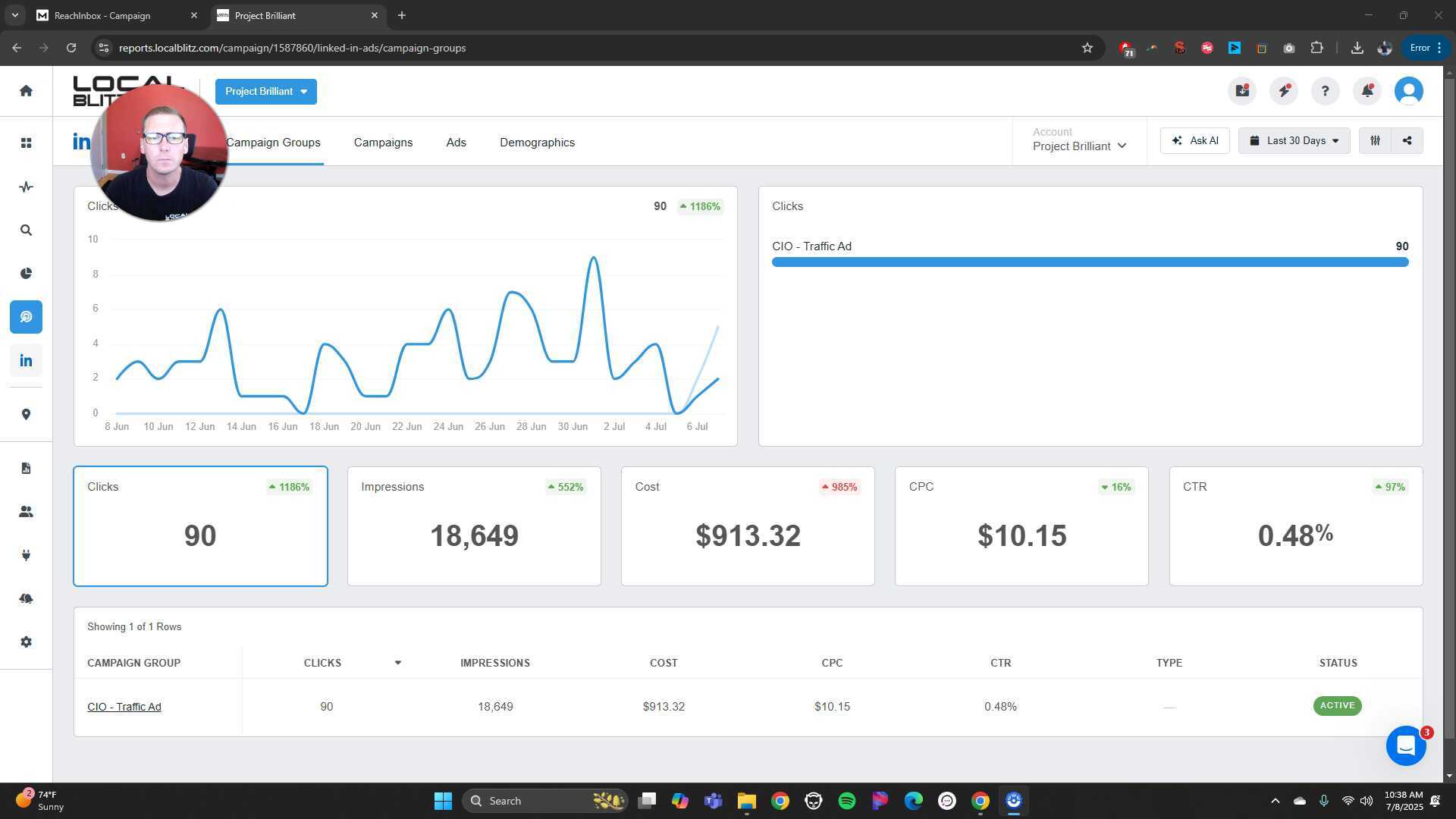Open the settings gear icon in the sidebar
Viewport: 1456px width, 819px height.
tap(26, 642)
